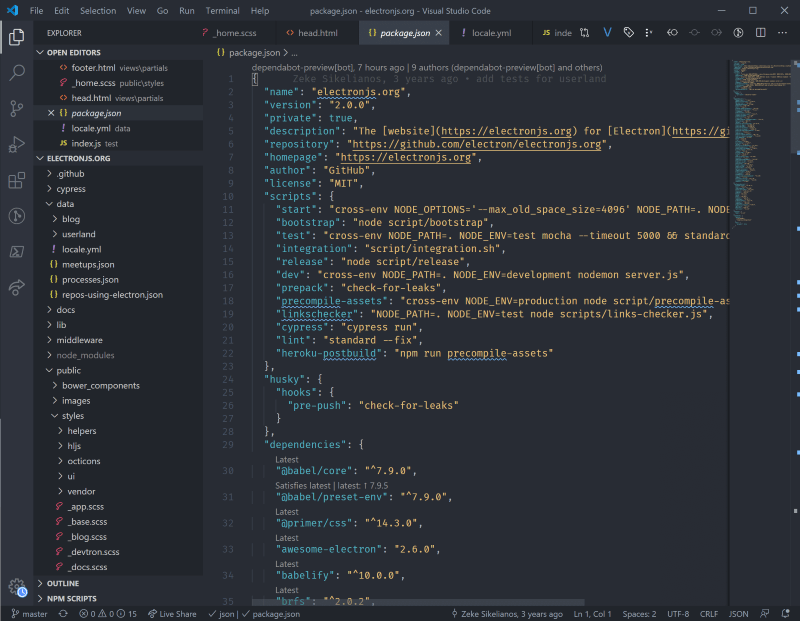Image resolution: width=800 pixels, height=621 pixels.
Task: Toggle word wrap via more actions ellipsis
Action: click(783, 32)
